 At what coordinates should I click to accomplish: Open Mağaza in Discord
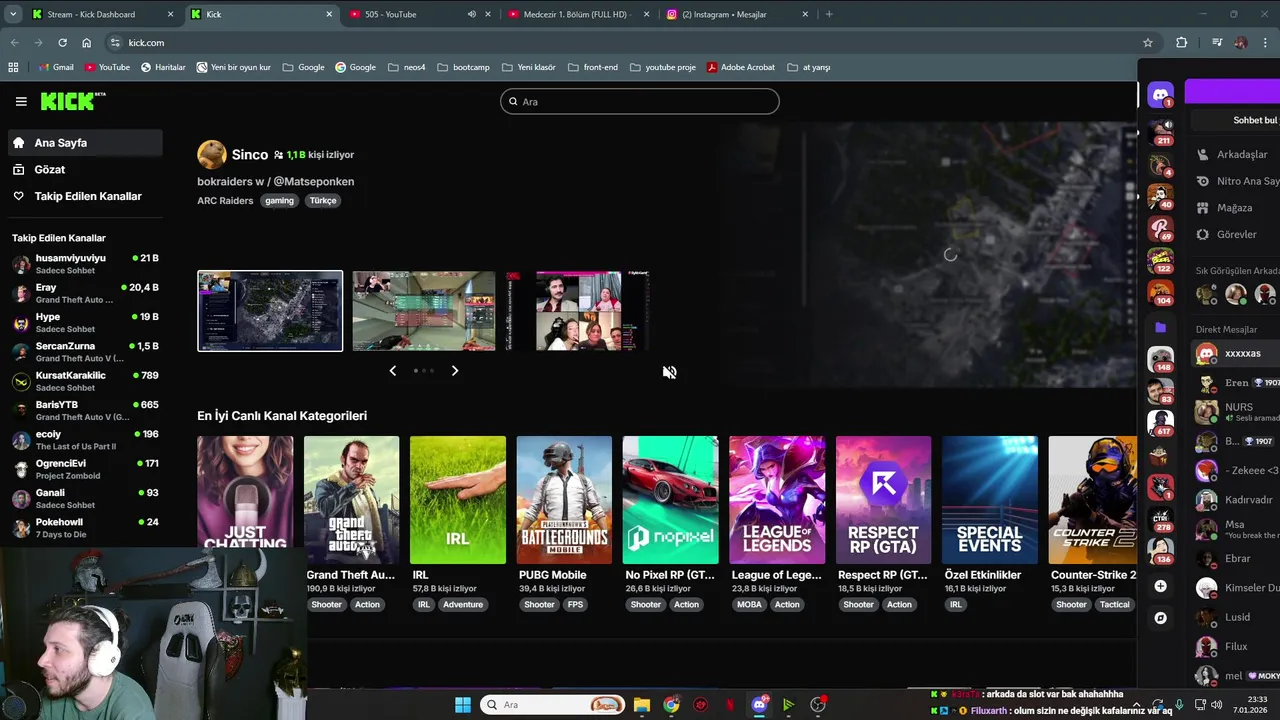1235,208
